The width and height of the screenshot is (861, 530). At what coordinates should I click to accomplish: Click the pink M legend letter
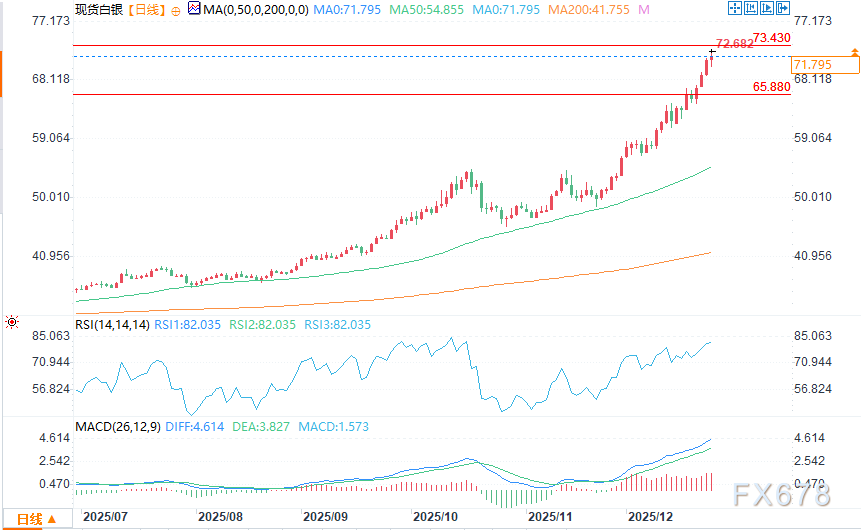644,10
